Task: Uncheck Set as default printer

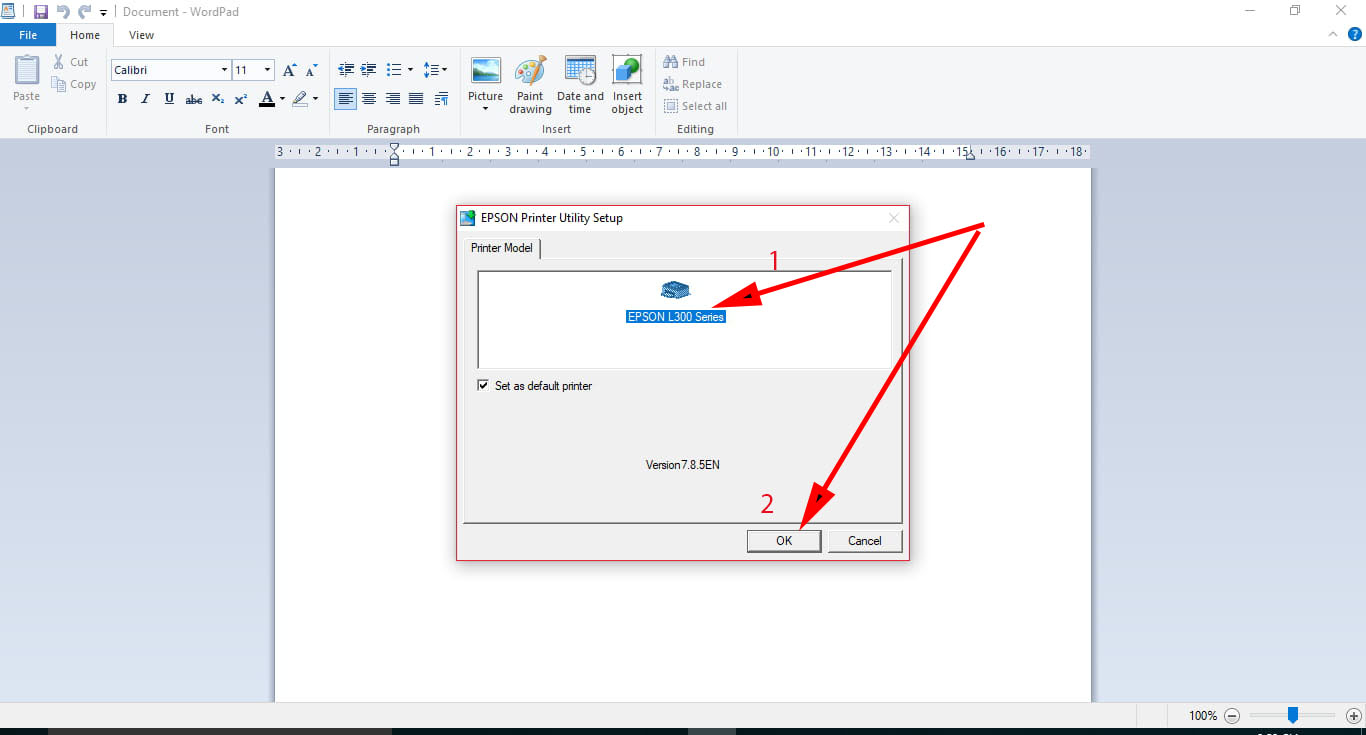Action: [484, 386]
